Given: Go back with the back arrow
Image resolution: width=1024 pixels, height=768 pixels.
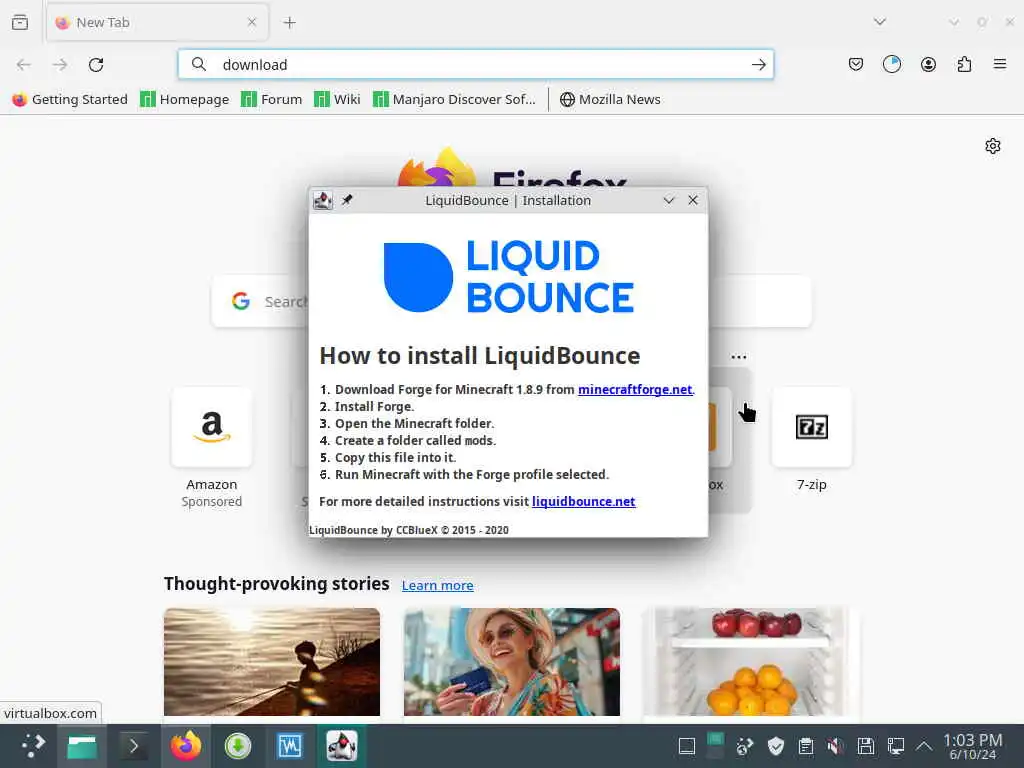Looking at the screenshot, I should [24, 65].
